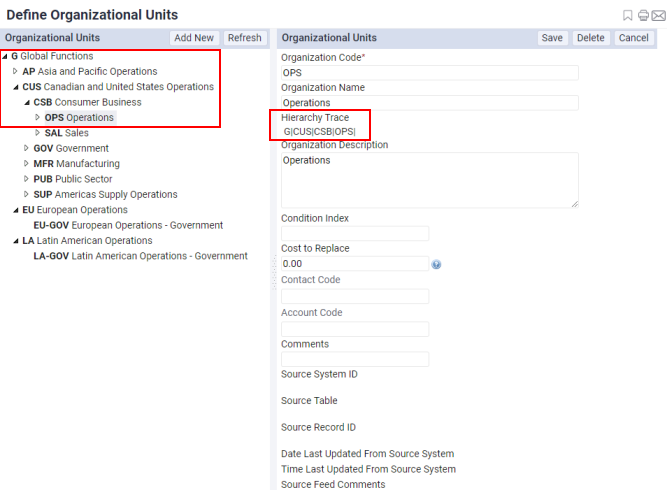Click the Condition Index input field
Image resolution: width=668 pixels, height=491 pixels.
point(355,233)
